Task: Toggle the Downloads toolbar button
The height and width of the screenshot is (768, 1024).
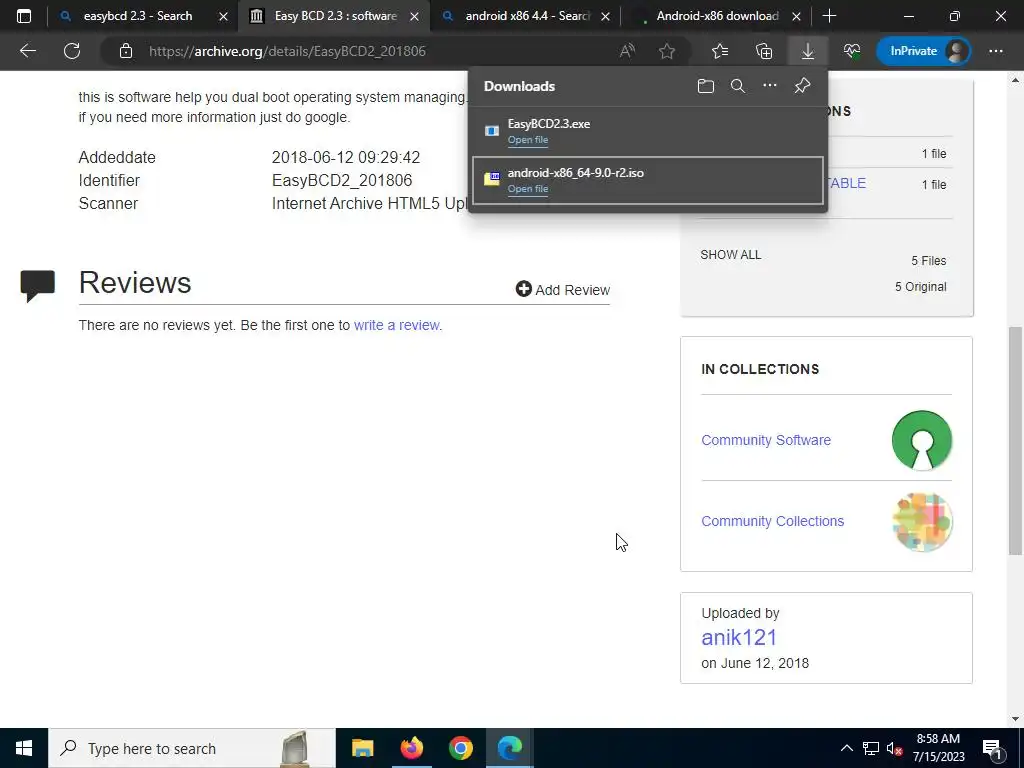Action: (808, 51)
